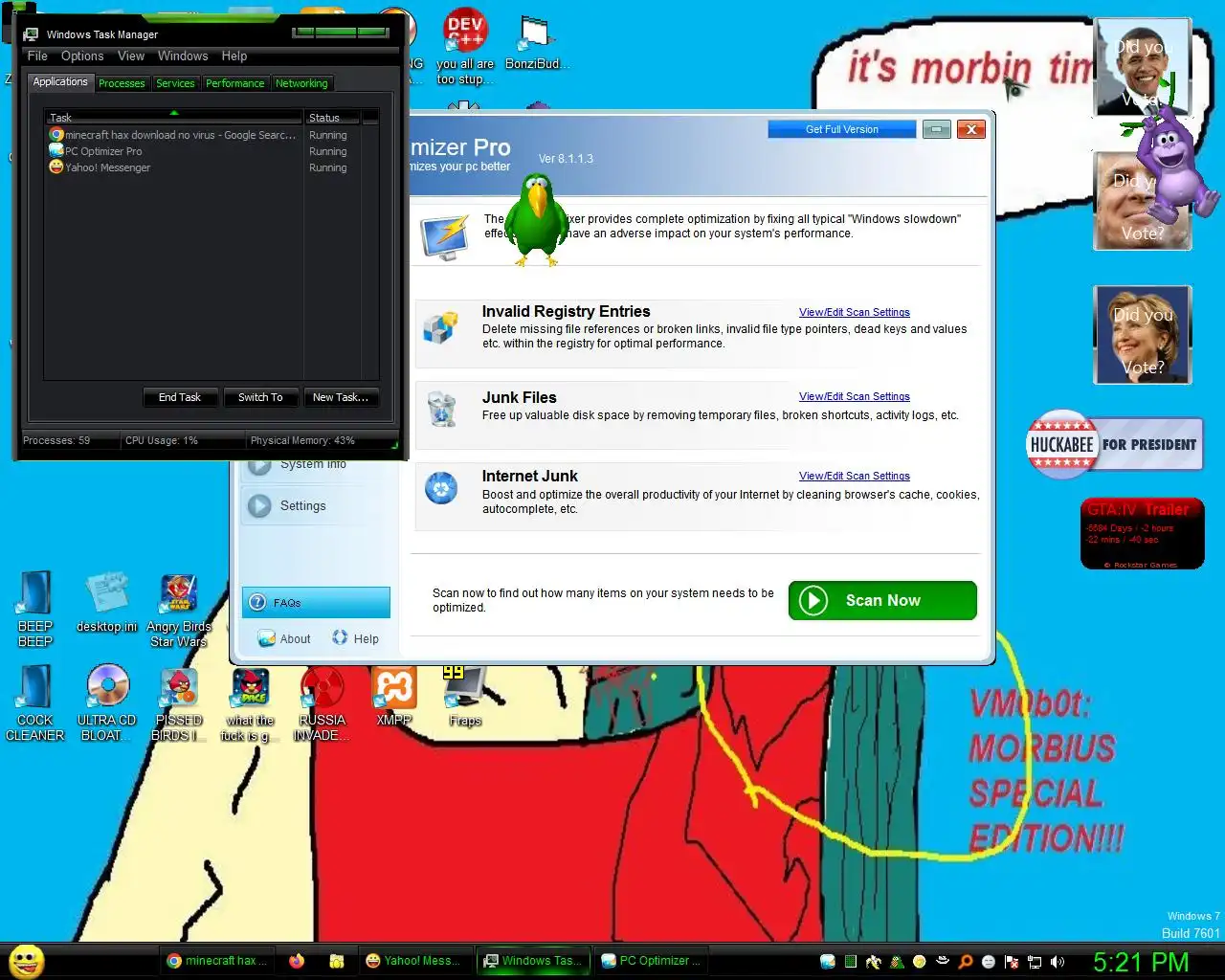Launch the PISSED BIRDS desktop shortcut
The width and height of the screenshot is (1225, 980).
(x=179, y=702)
